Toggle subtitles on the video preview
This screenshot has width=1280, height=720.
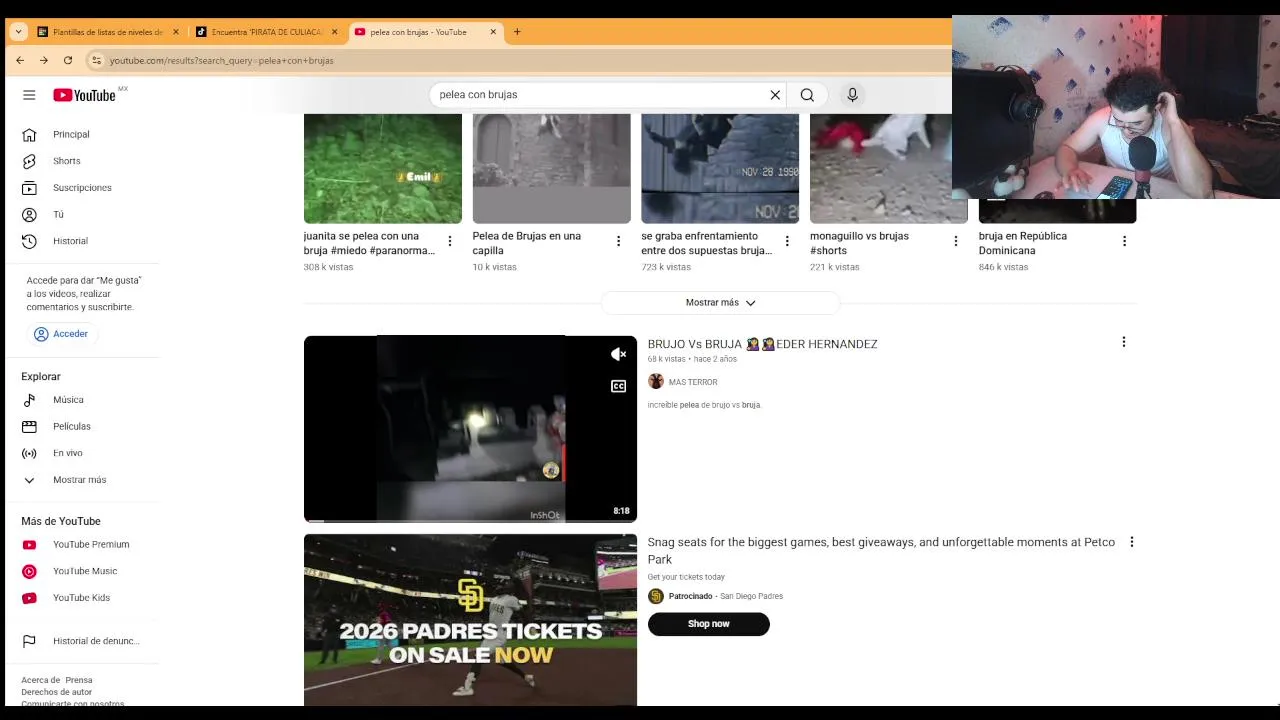click(x=619, y=386)
